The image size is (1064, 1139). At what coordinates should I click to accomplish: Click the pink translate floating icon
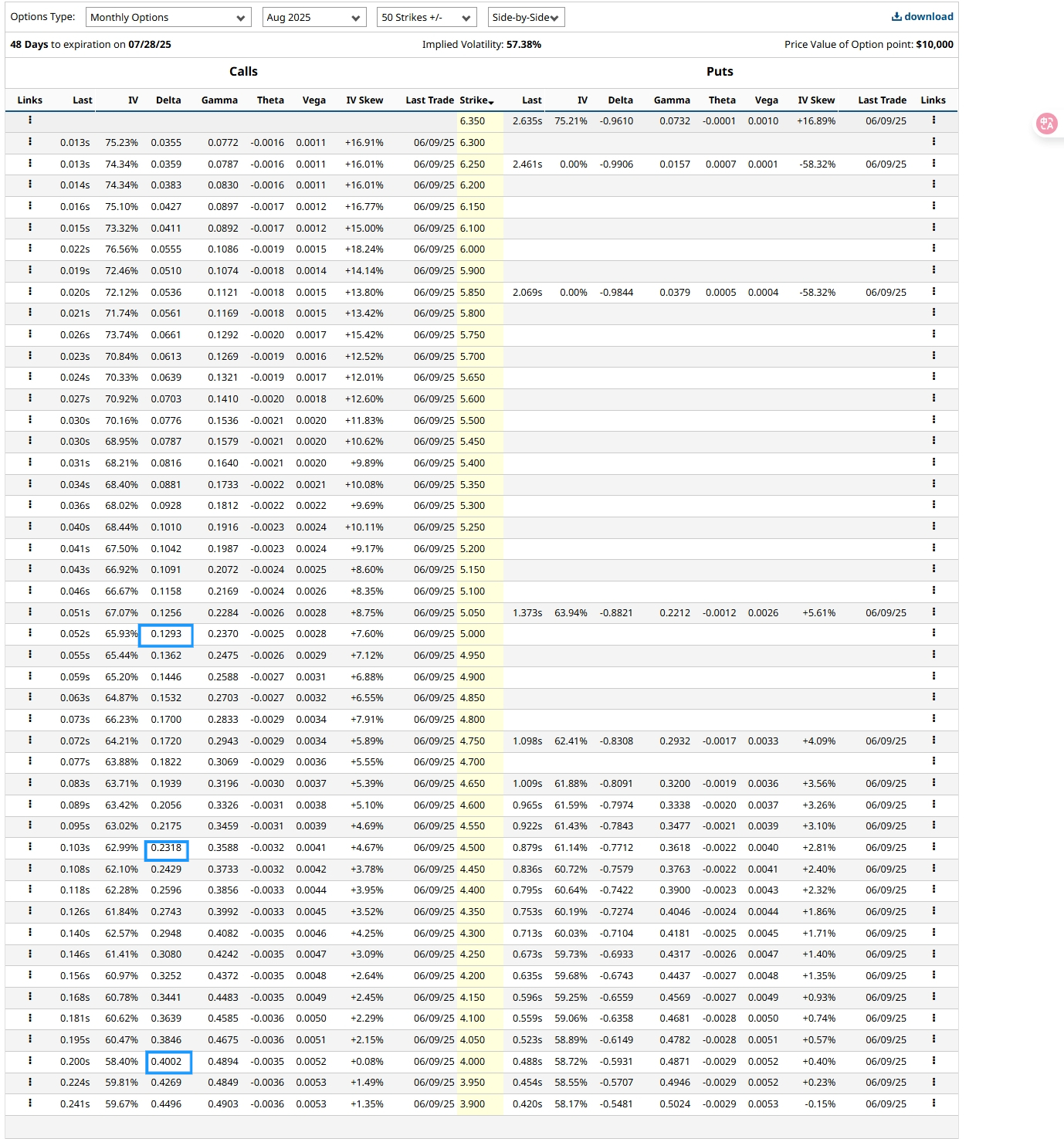tap(1046, 124)
